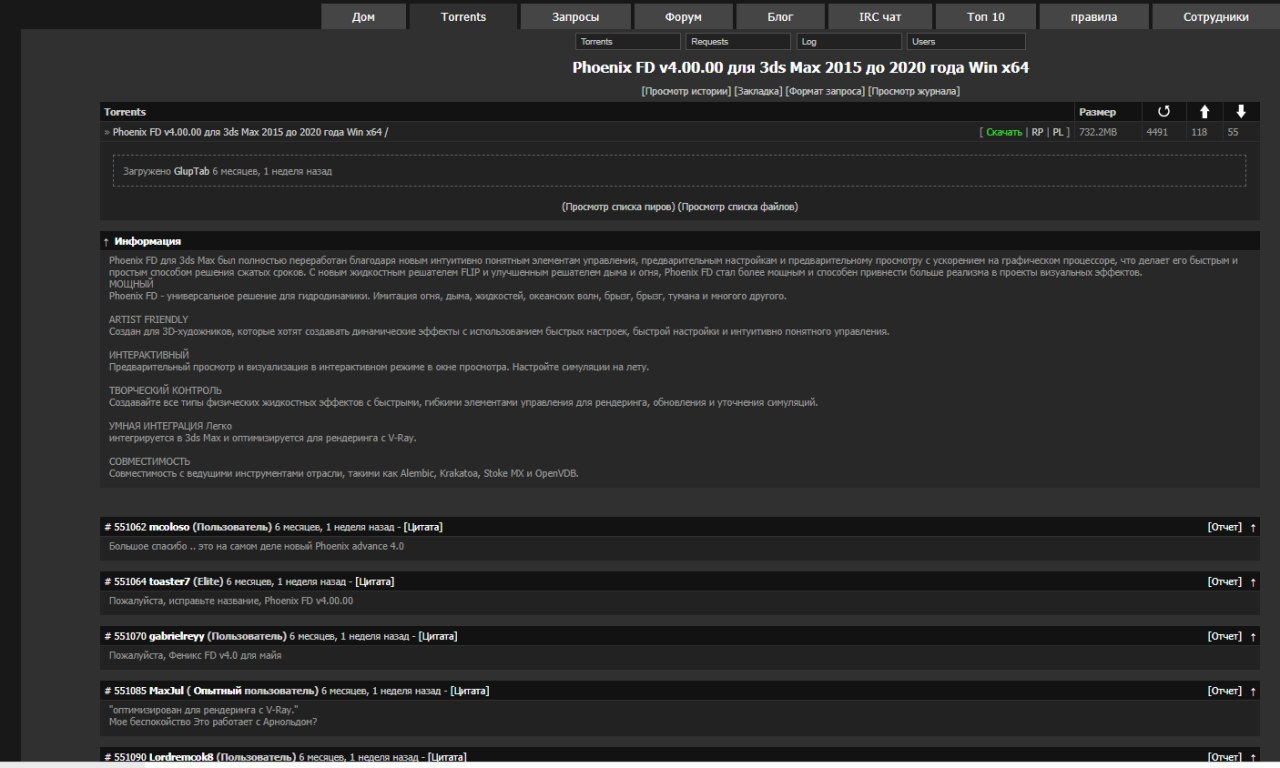Open user toaster7's profile
The height and width of the screenshot is (768, 1280).
[169, 581]
